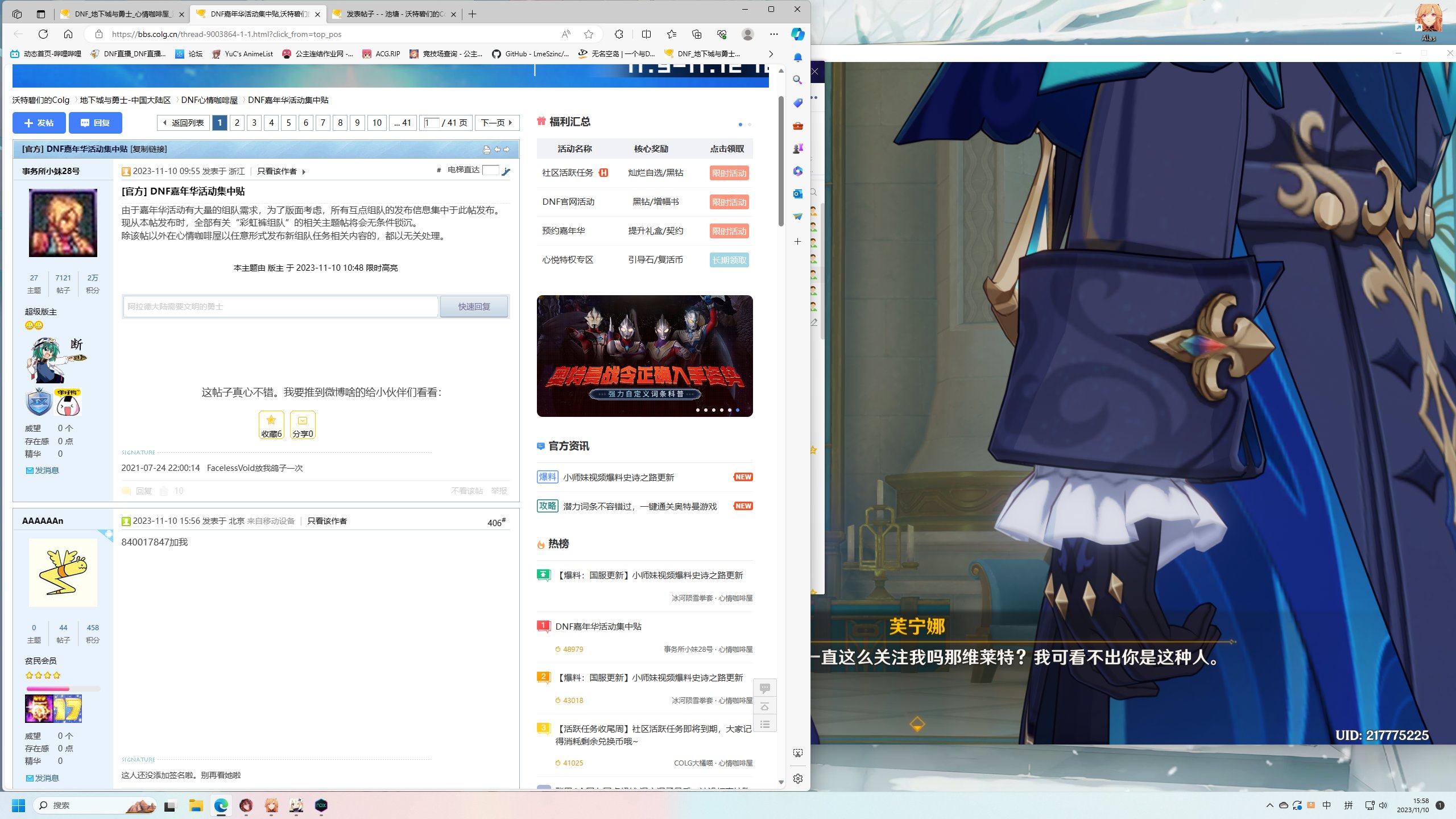Screen dimensions: 1456x819
Task: Jump back to top floating arrow
Action: 765,706
